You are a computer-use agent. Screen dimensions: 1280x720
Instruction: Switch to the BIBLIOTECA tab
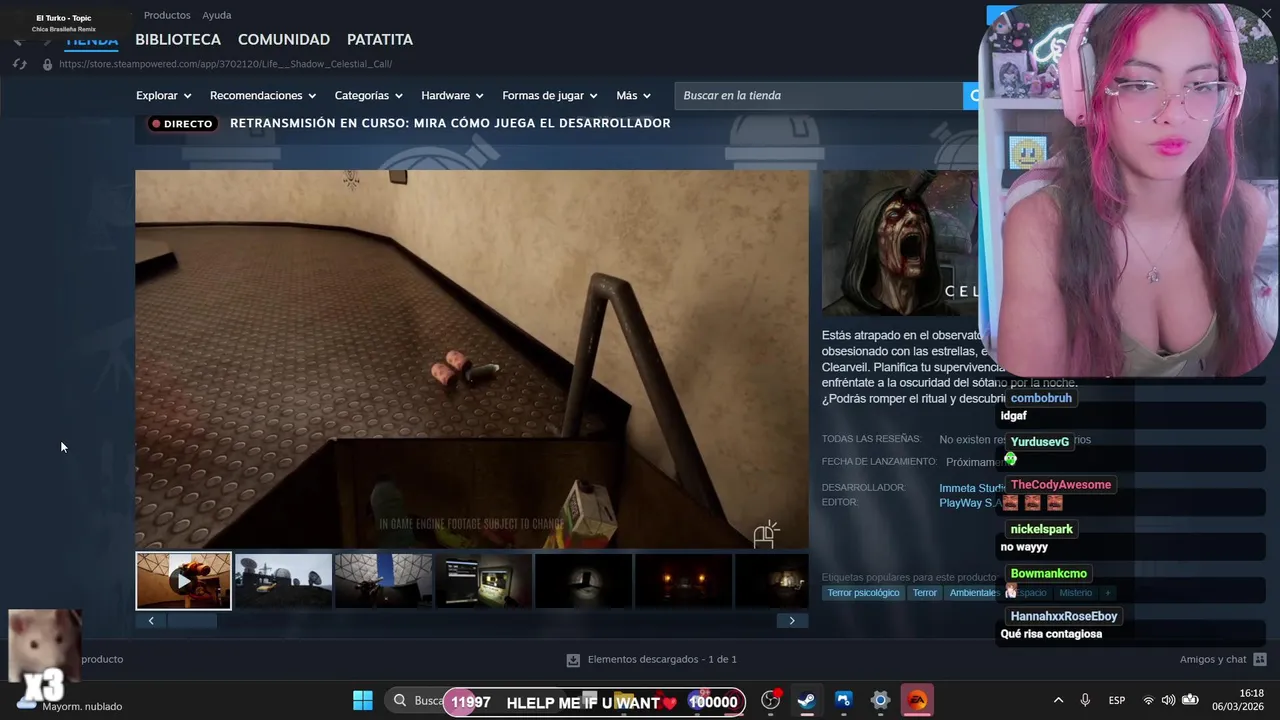[178, 40]
